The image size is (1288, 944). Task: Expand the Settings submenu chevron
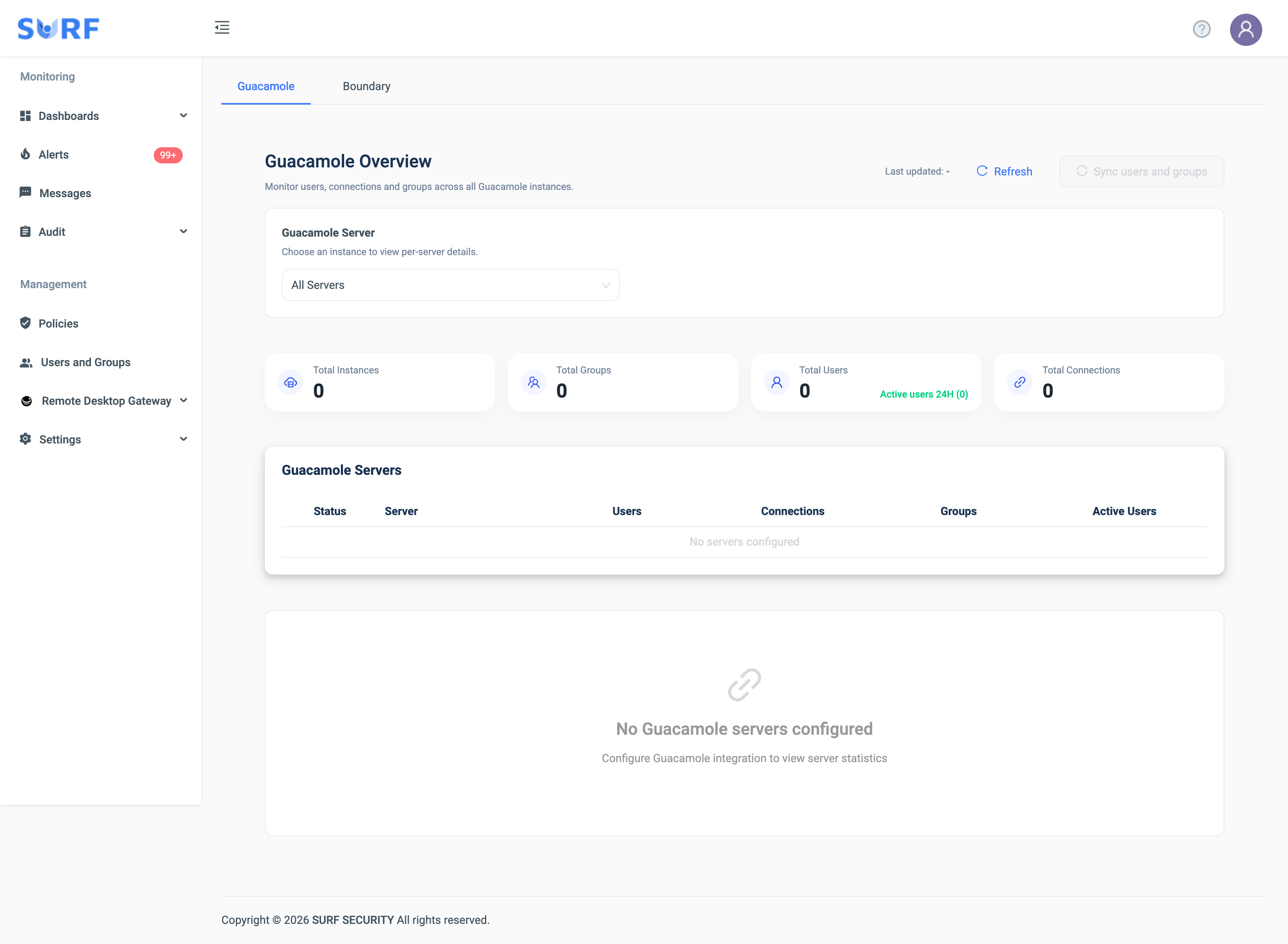click(x=184, y=439)
